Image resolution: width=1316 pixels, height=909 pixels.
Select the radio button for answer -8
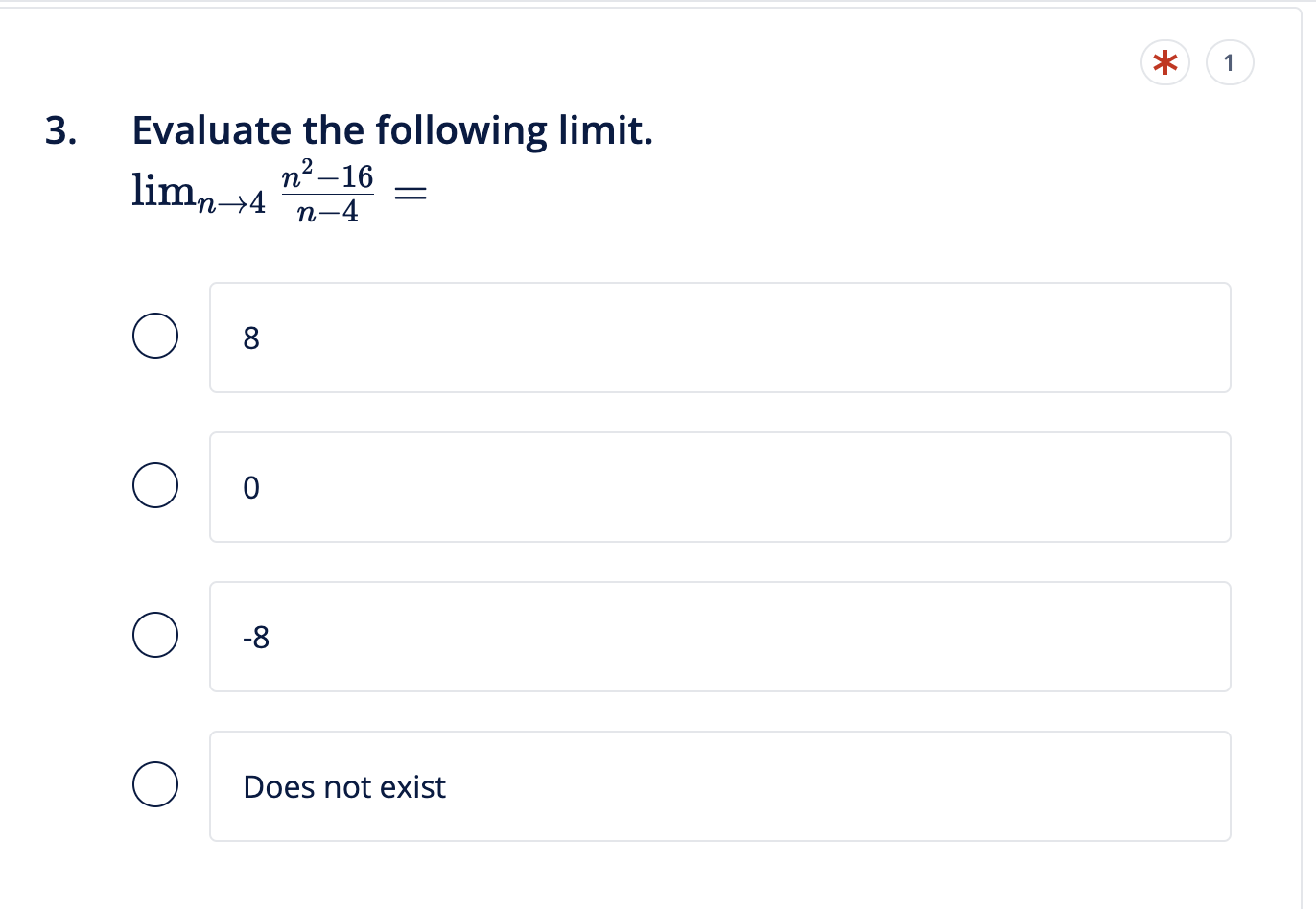155,634
